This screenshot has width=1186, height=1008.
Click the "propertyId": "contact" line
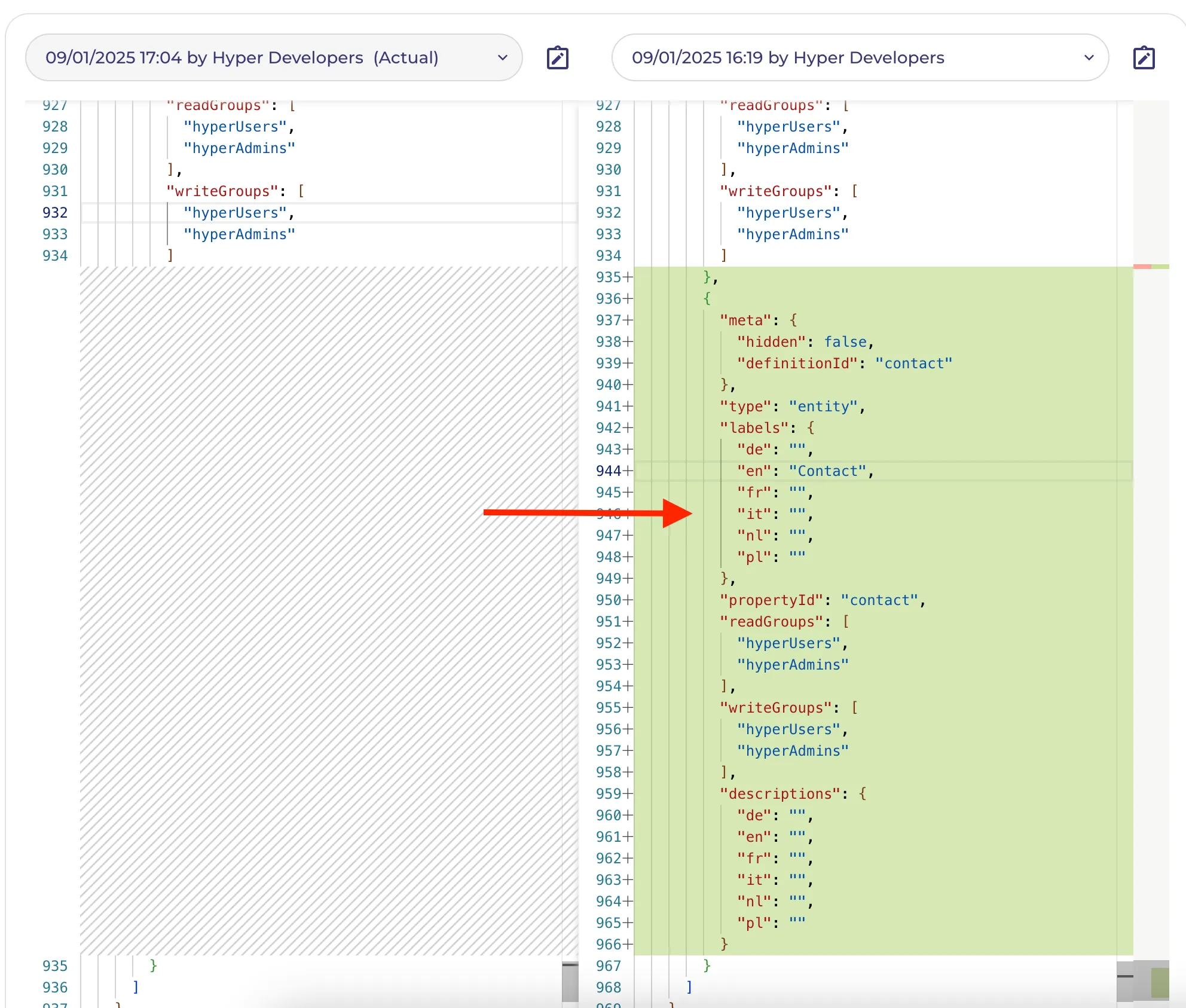(823, 600)
